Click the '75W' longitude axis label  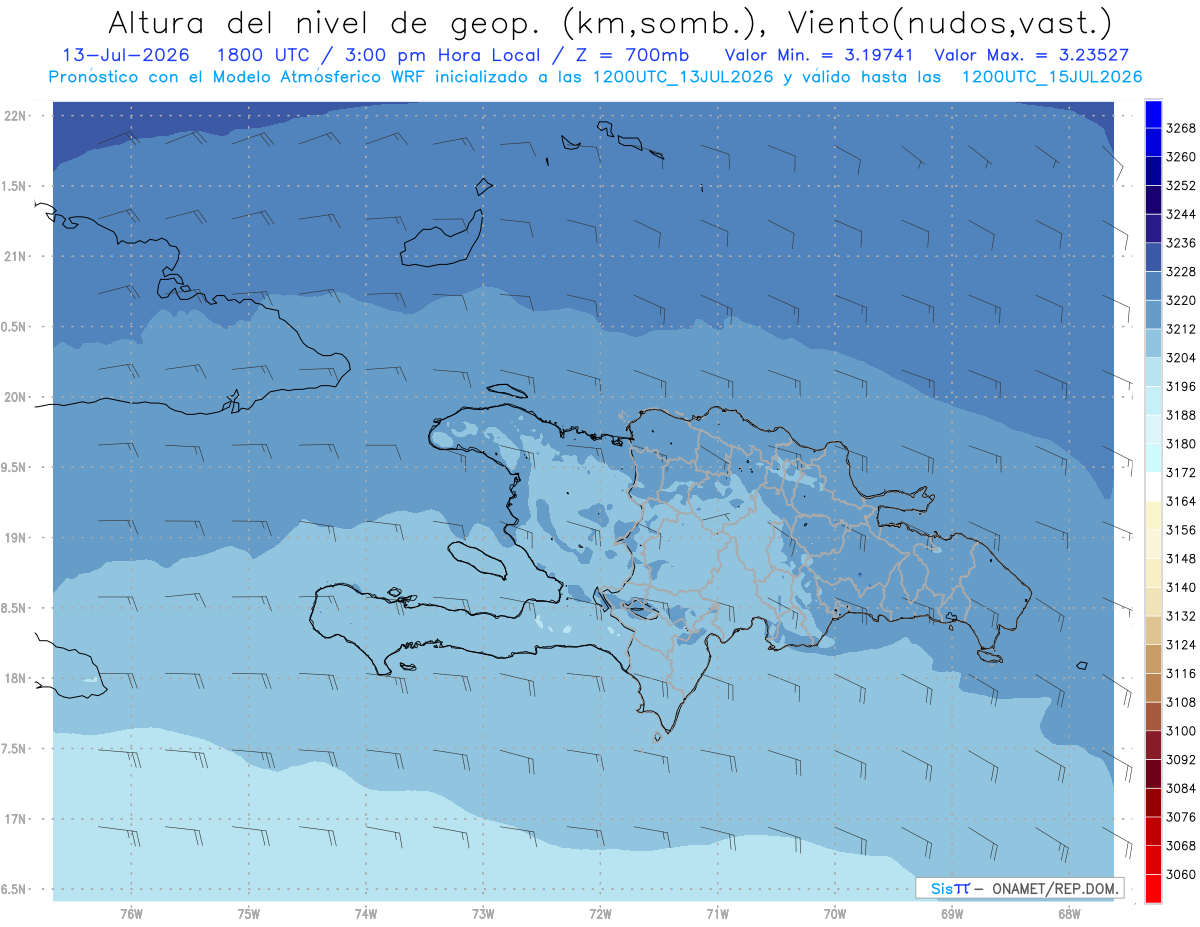pos(249,914)
